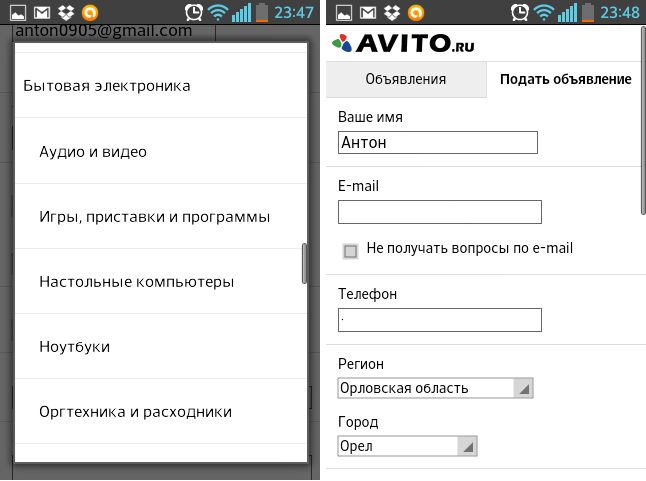646x481 pixels.
Task: Select Игры, приставки и программы
Action: point(161,216)
